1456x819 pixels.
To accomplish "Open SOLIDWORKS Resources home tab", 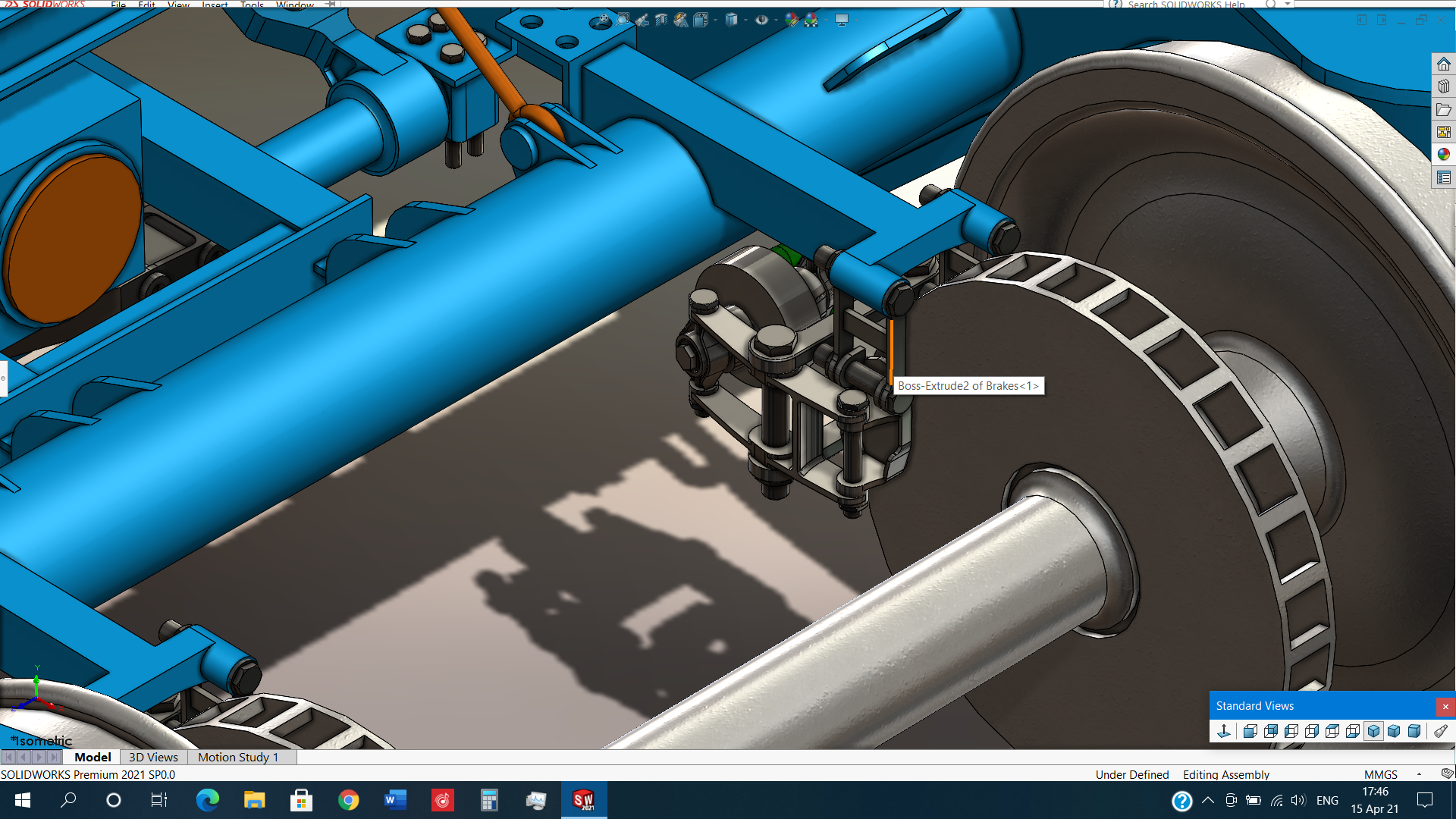I will 1443,64.
